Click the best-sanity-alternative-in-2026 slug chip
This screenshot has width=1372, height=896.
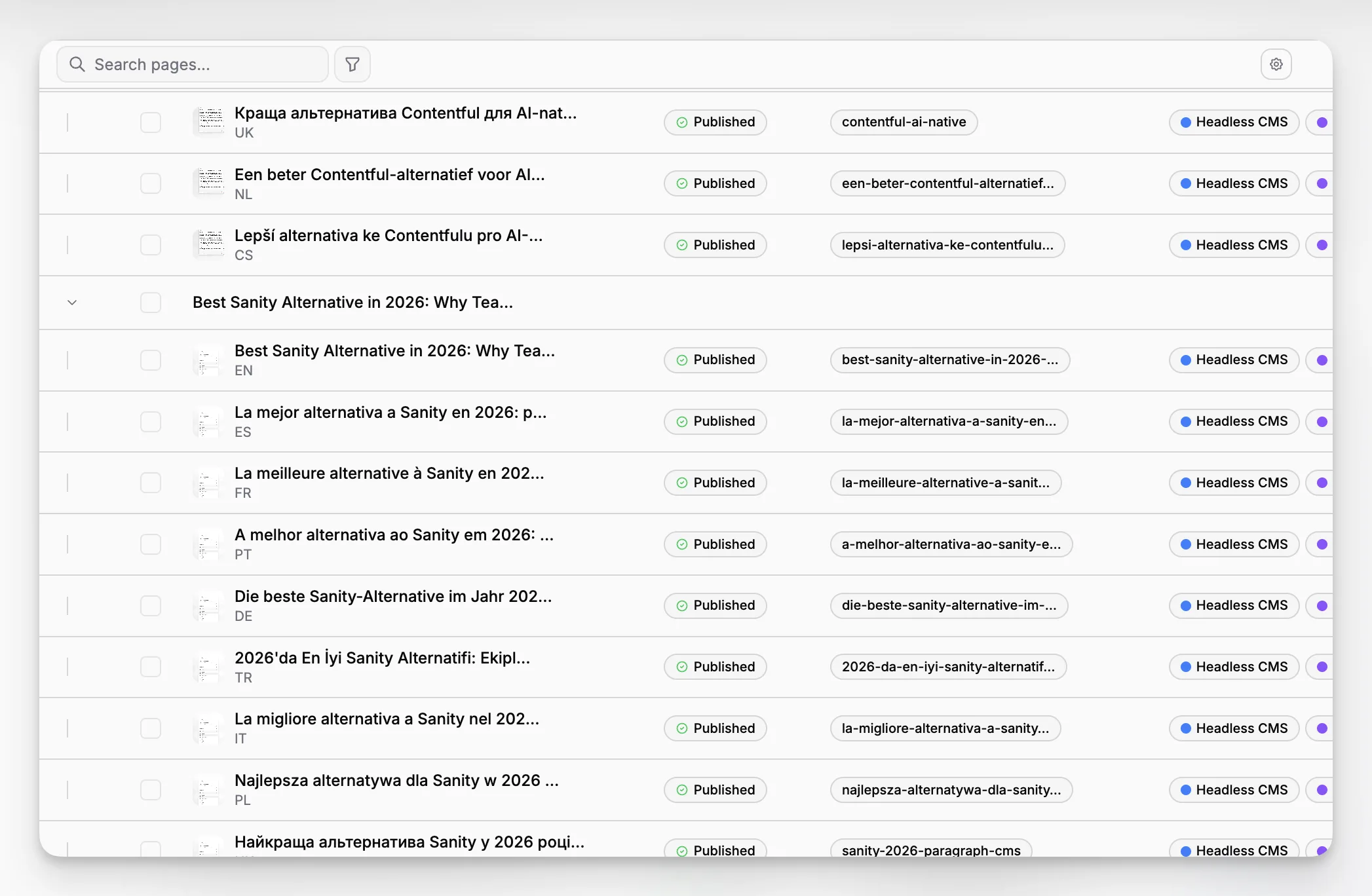coord(950,360)
